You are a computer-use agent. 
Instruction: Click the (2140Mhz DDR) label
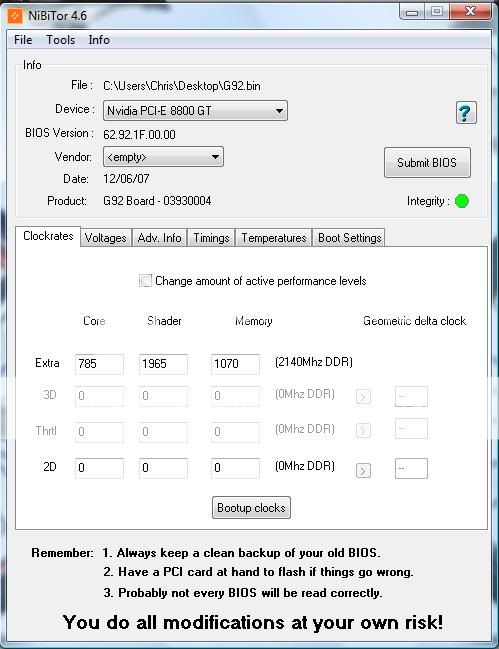(314, 362)
